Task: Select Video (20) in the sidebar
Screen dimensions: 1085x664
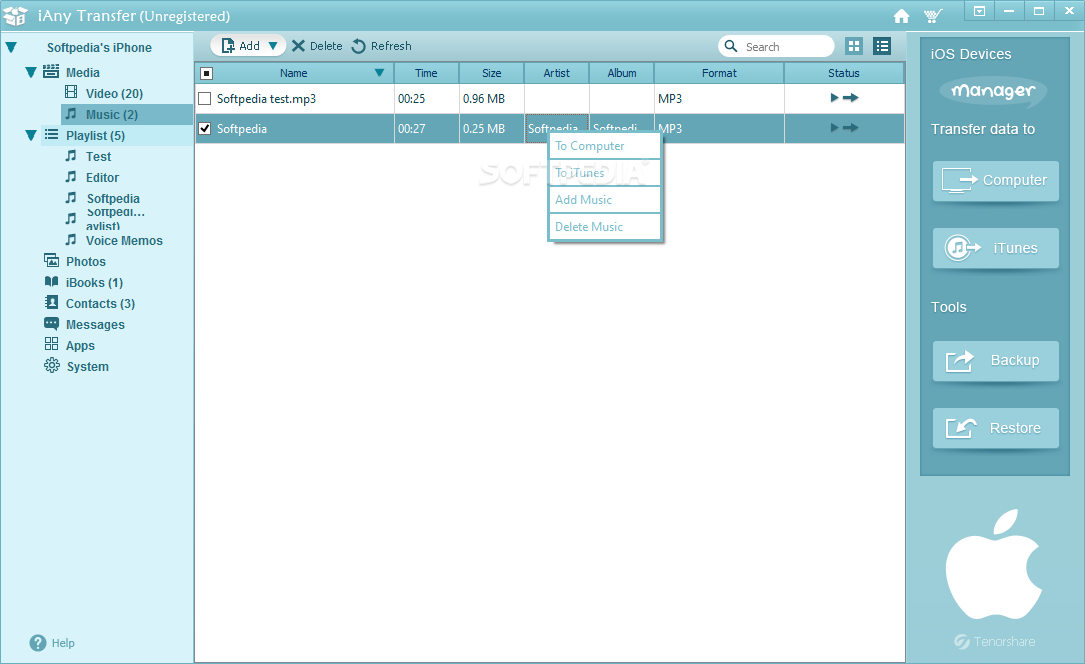Action: 114,93
